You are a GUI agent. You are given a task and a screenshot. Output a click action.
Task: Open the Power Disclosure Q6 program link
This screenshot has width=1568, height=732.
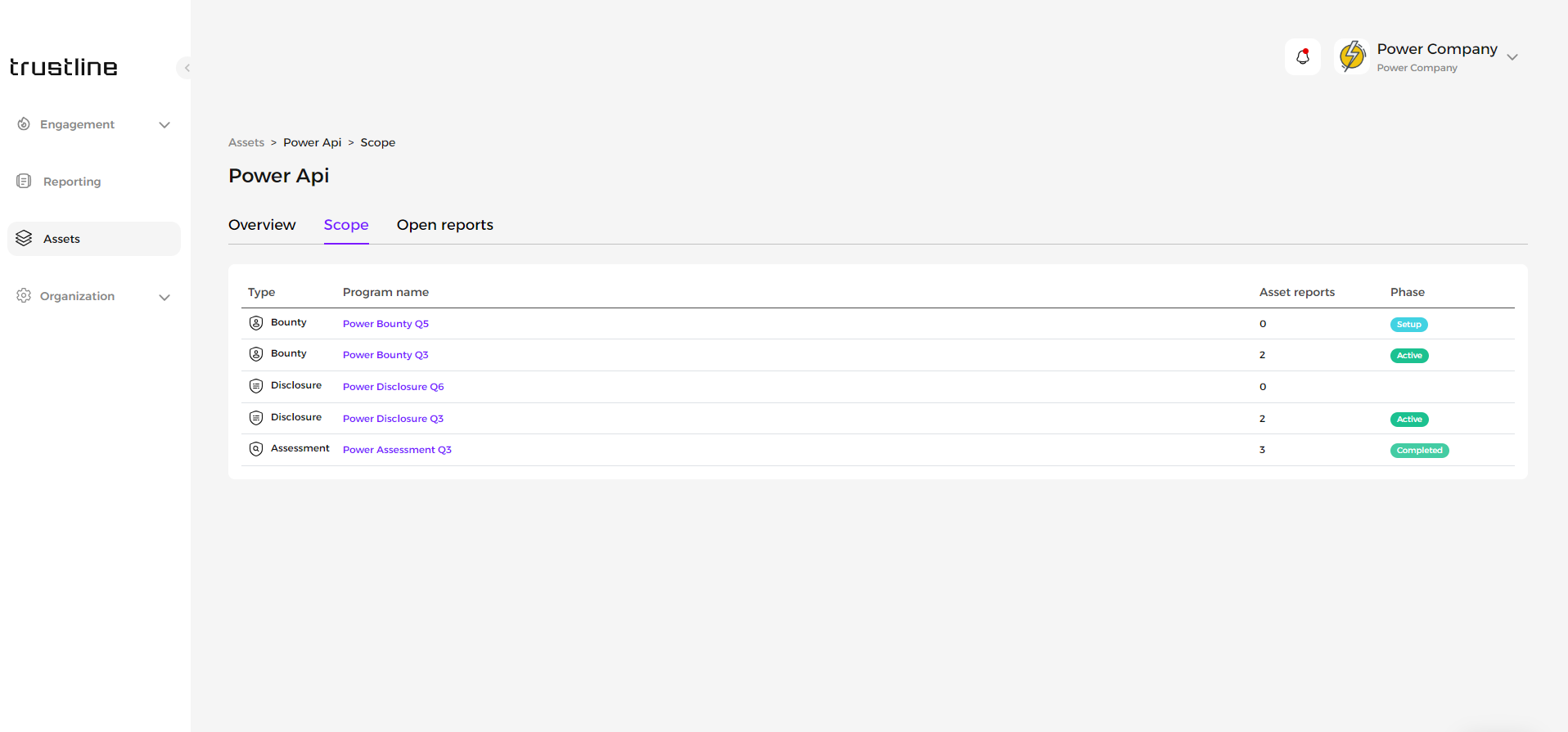[393, 387]
